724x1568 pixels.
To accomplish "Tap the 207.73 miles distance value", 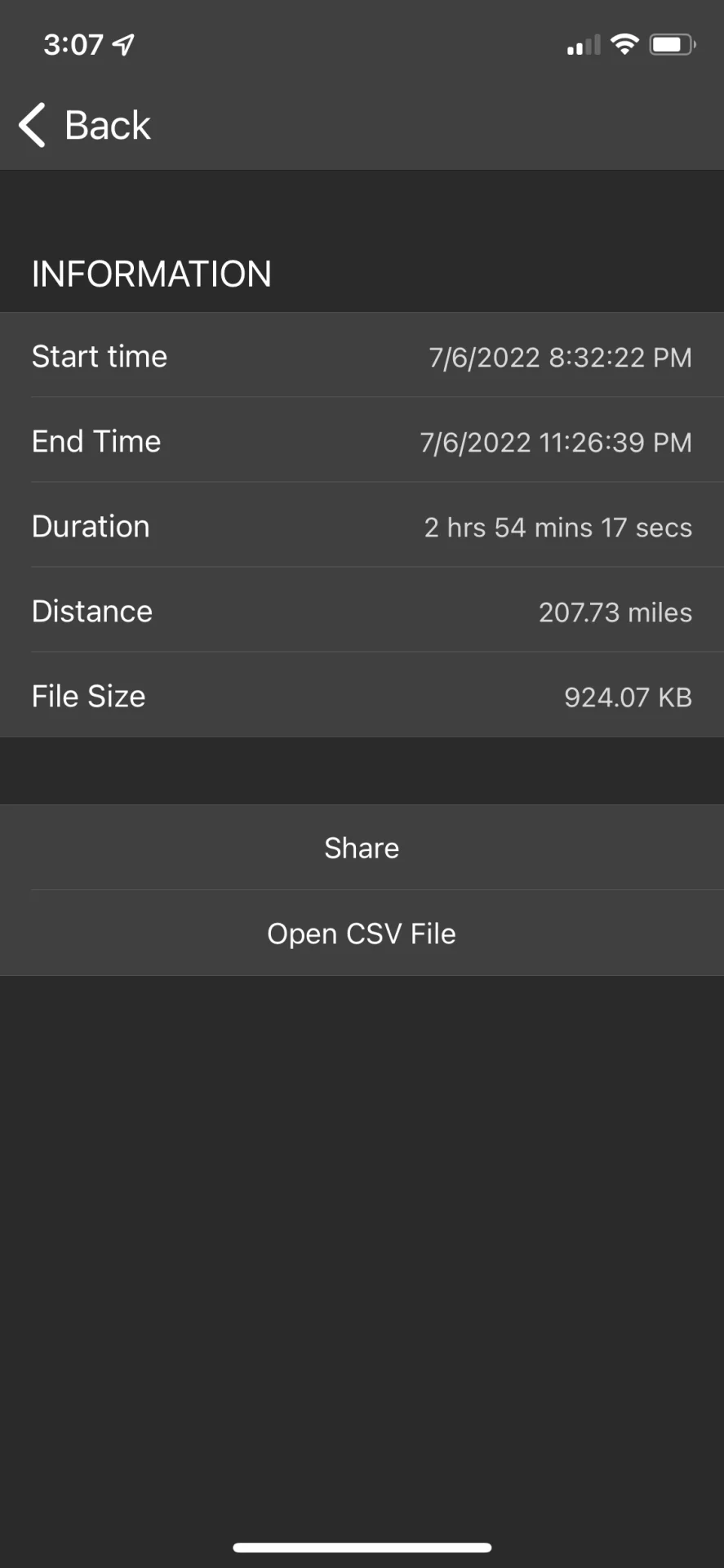I will (615, 612).
